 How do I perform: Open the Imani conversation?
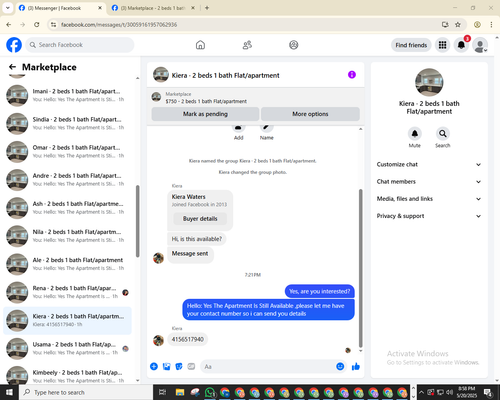(x=67, y=95)
